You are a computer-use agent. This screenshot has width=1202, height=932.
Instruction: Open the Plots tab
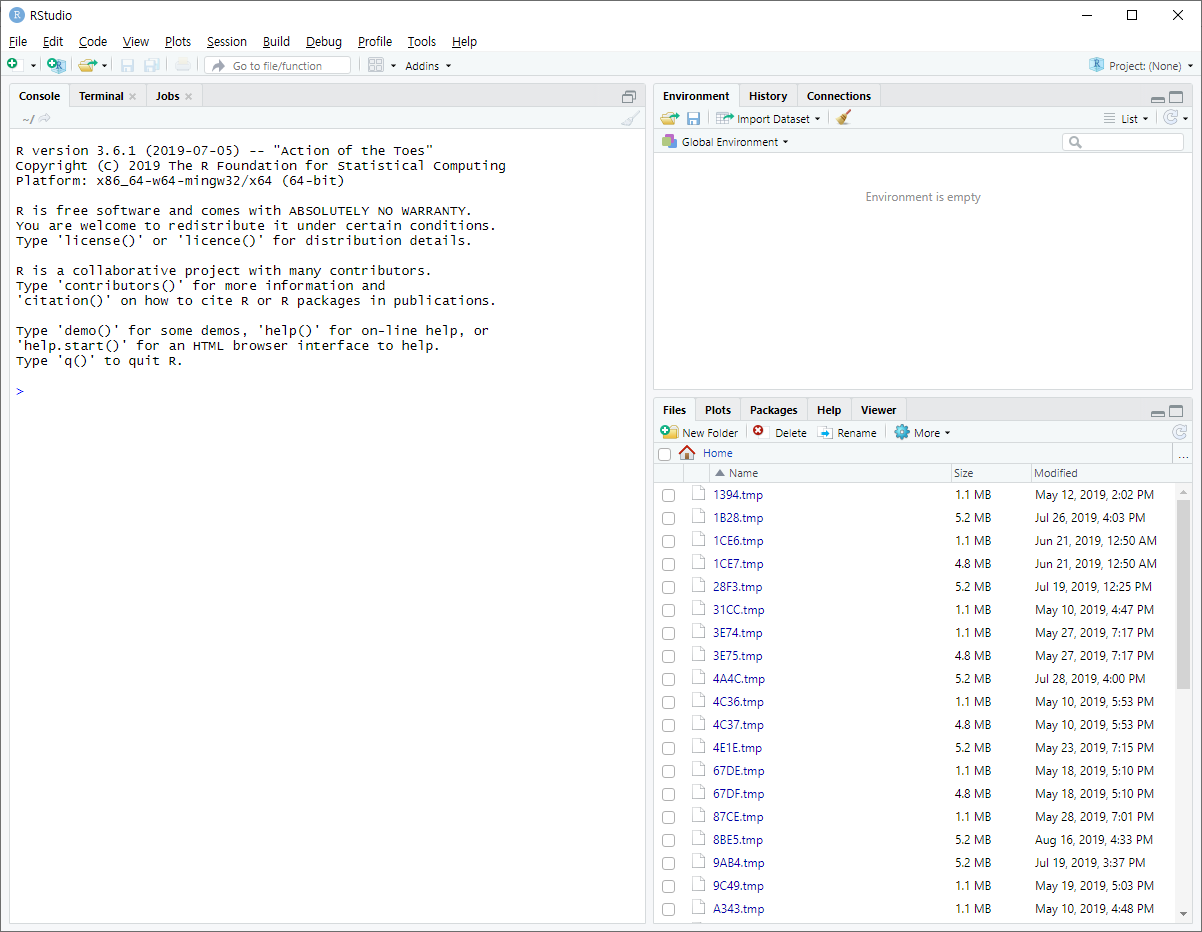718,410
